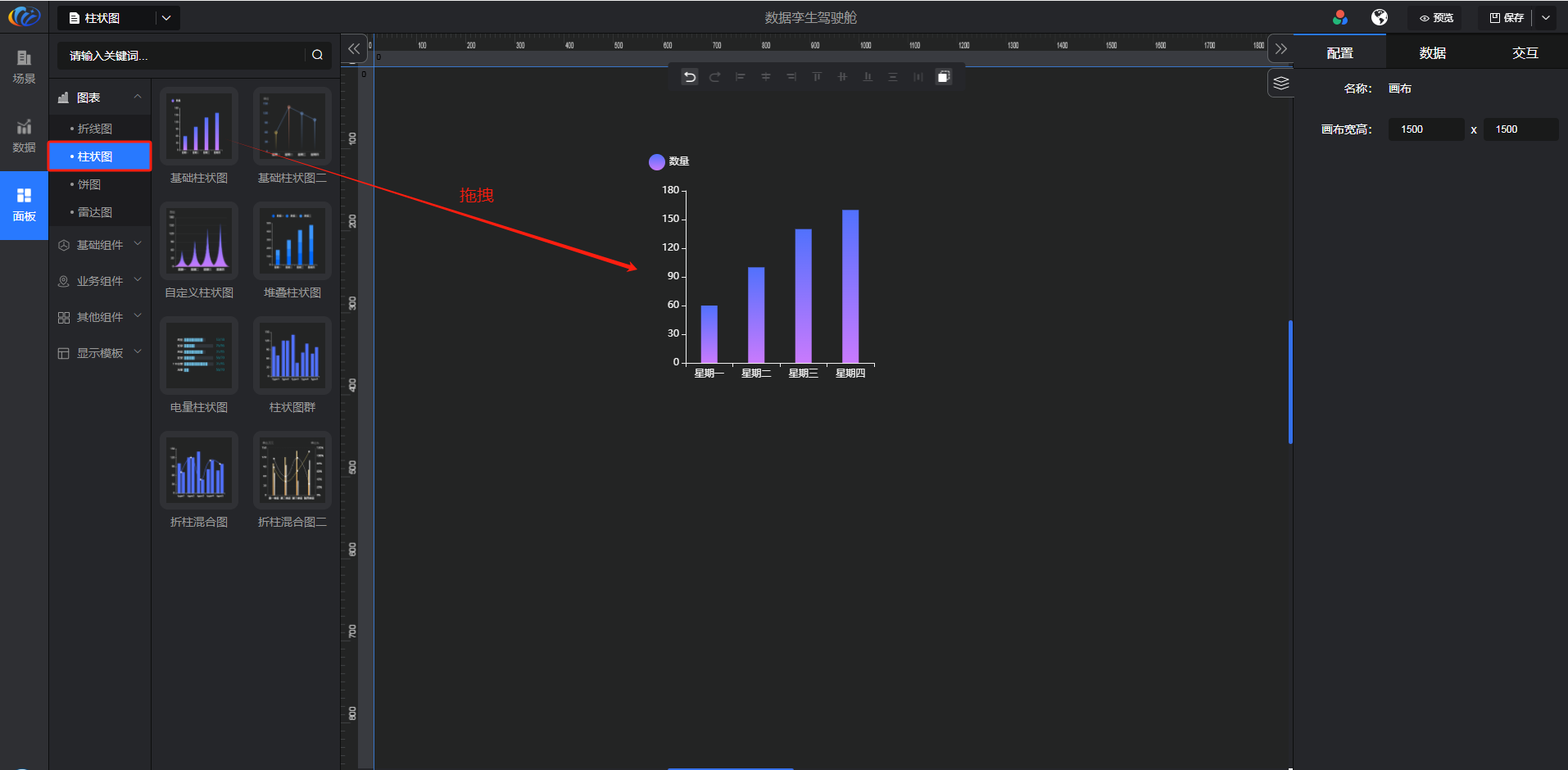1568x770 pixels.
Task: Open the 柱状图 page selector dropdown
Action: [x=166, y=18]
